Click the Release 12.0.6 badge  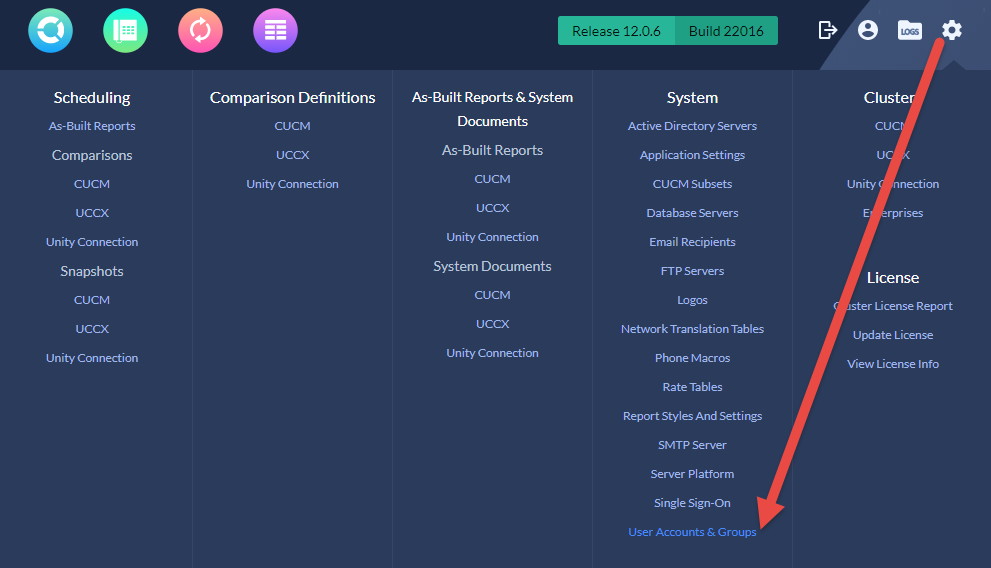[x=616, y=30]
